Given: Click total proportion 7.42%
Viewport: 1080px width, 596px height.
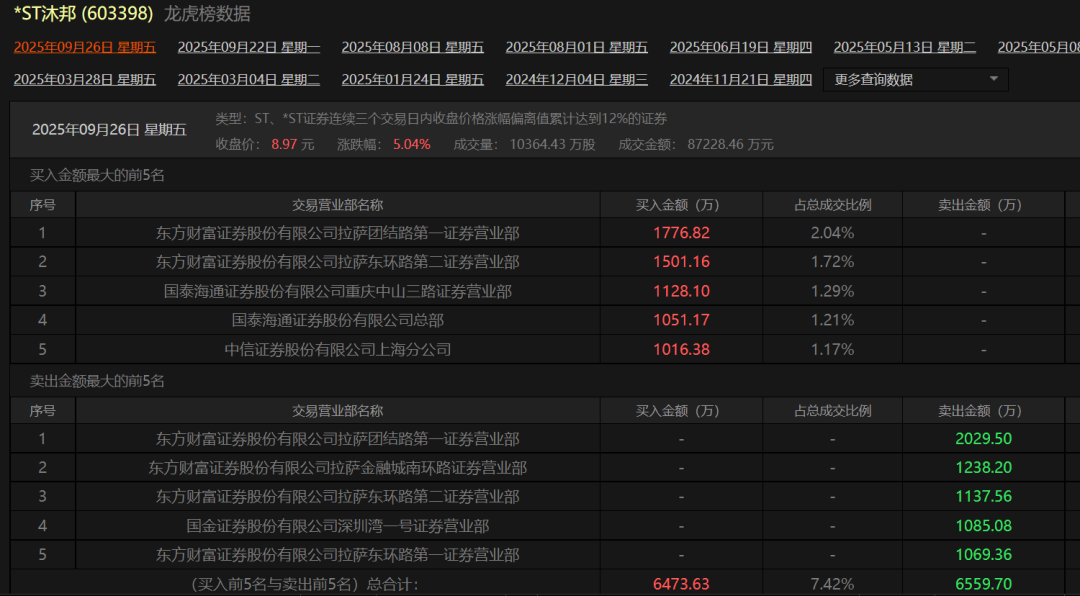Looking at the screenshot, I should 833,584.
